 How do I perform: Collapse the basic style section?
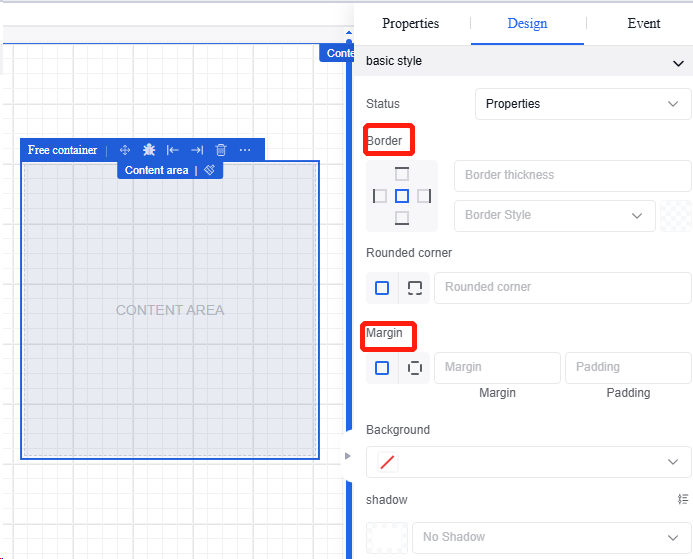(679, 62)
